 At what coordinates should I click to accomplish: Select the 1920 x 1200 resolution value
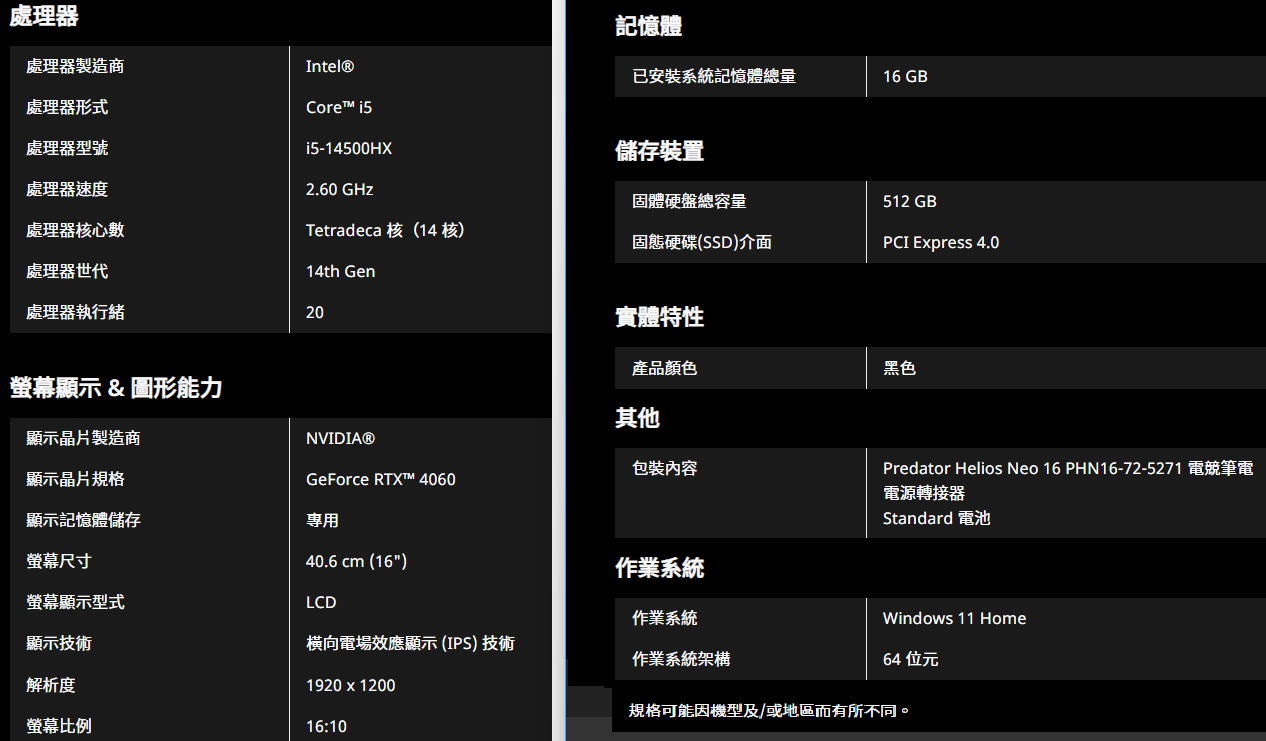(351, 685)
